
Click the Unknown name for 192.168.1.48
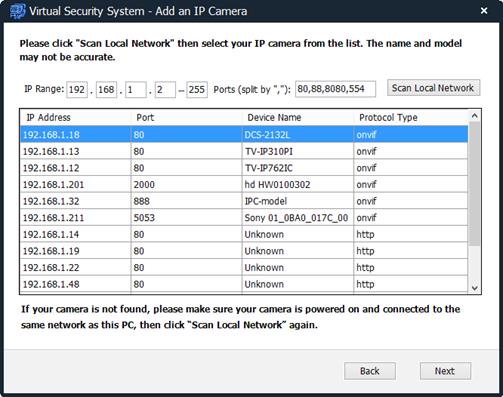coord(264,284)
